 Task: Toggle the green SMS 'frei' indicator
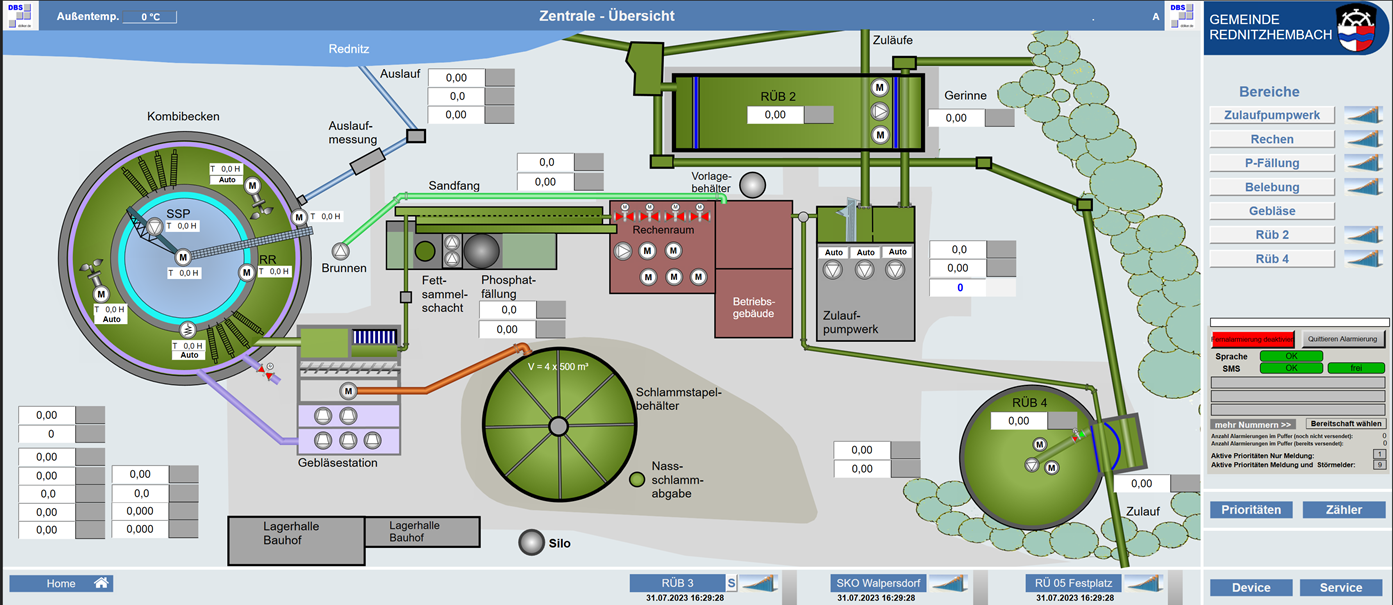click(1356, 368)
